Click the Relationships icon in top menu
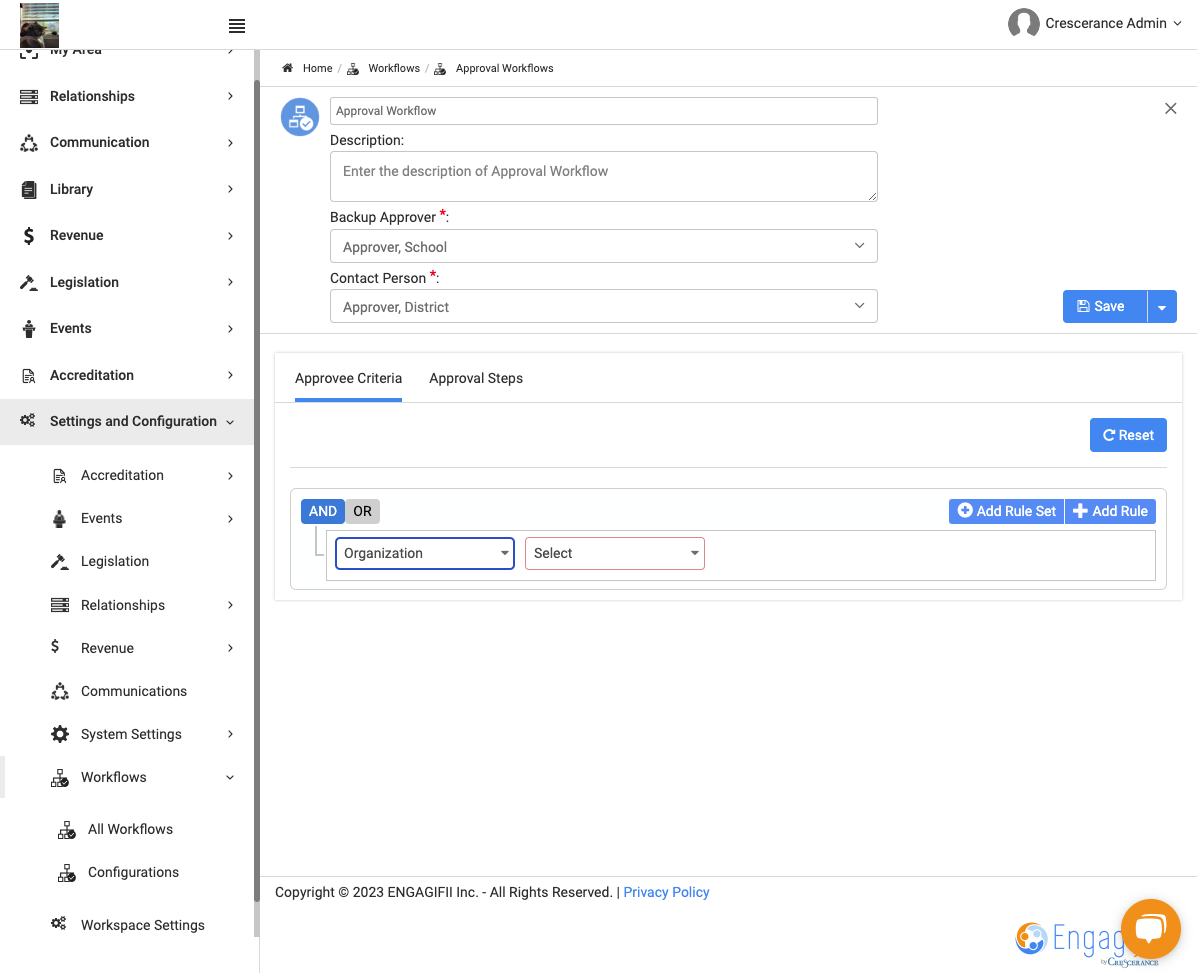The image size is (1197, 975). [x=29, y=96]
